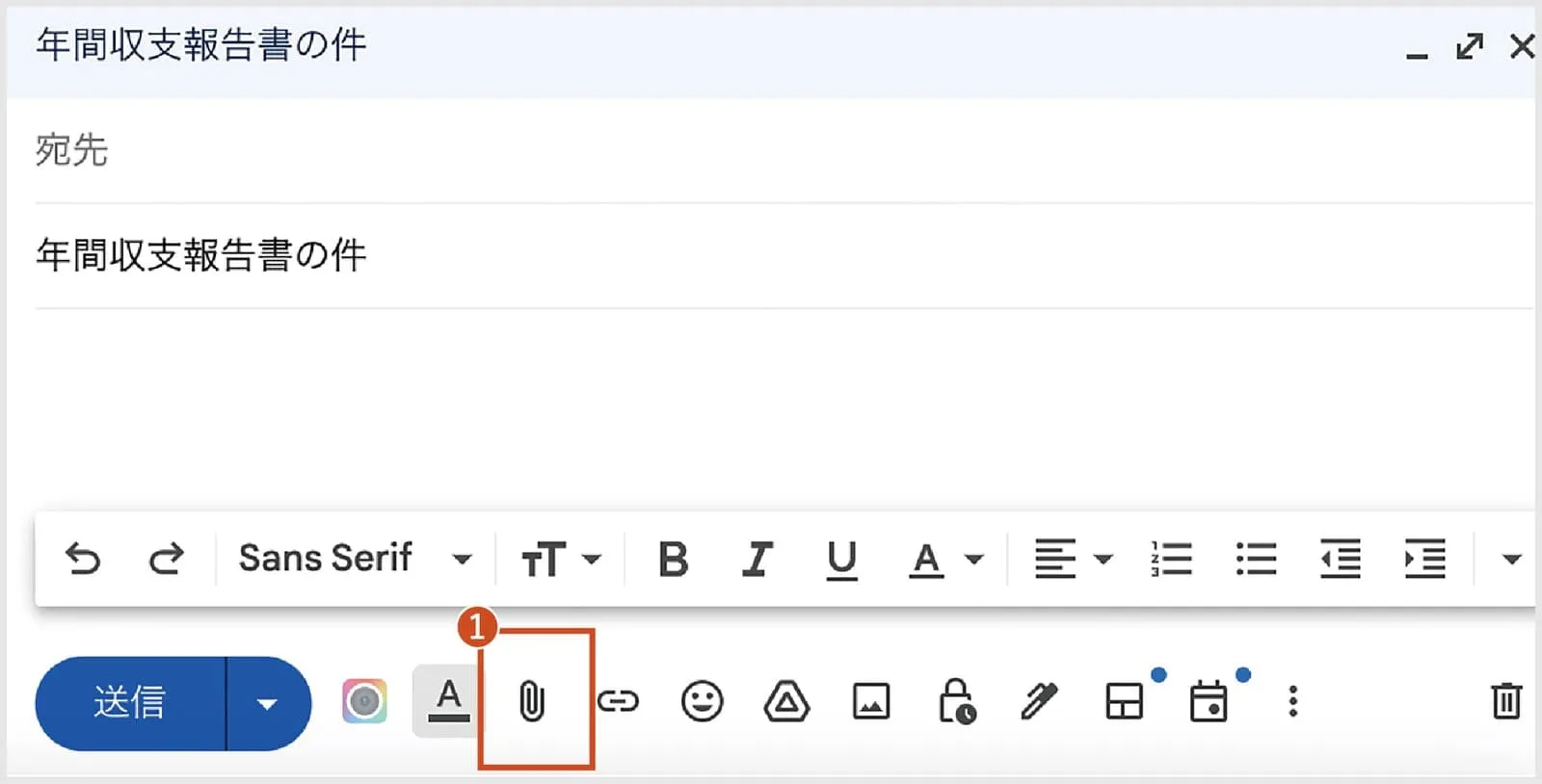Toggle formatting options underlined A button
The height and width of the screenshot is (784, 1542).
point(448,701)
